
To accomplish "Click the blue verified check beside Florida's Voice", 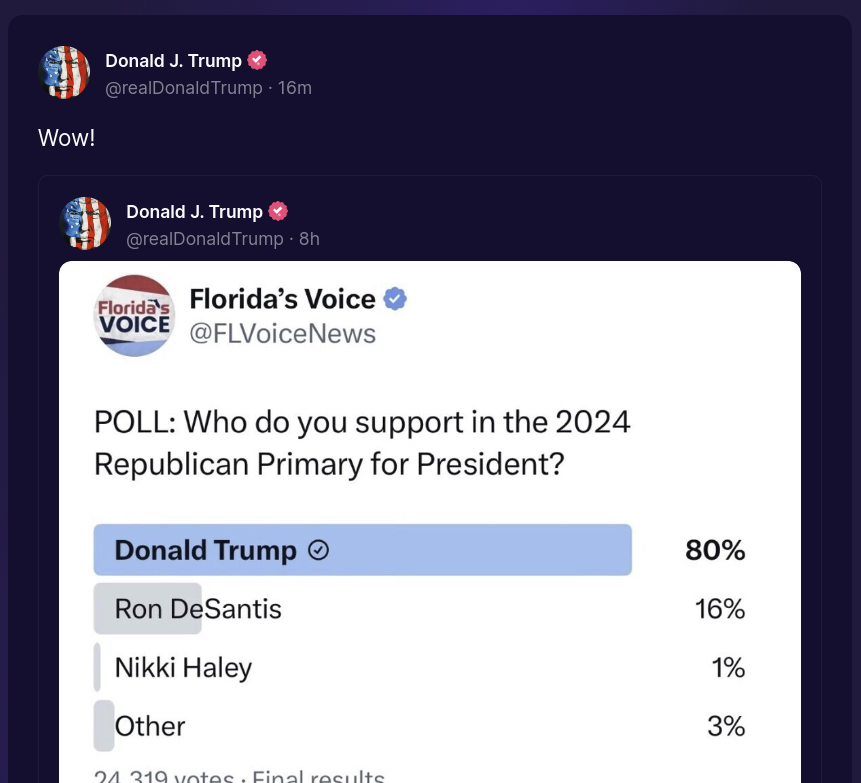I will [395, 299].
